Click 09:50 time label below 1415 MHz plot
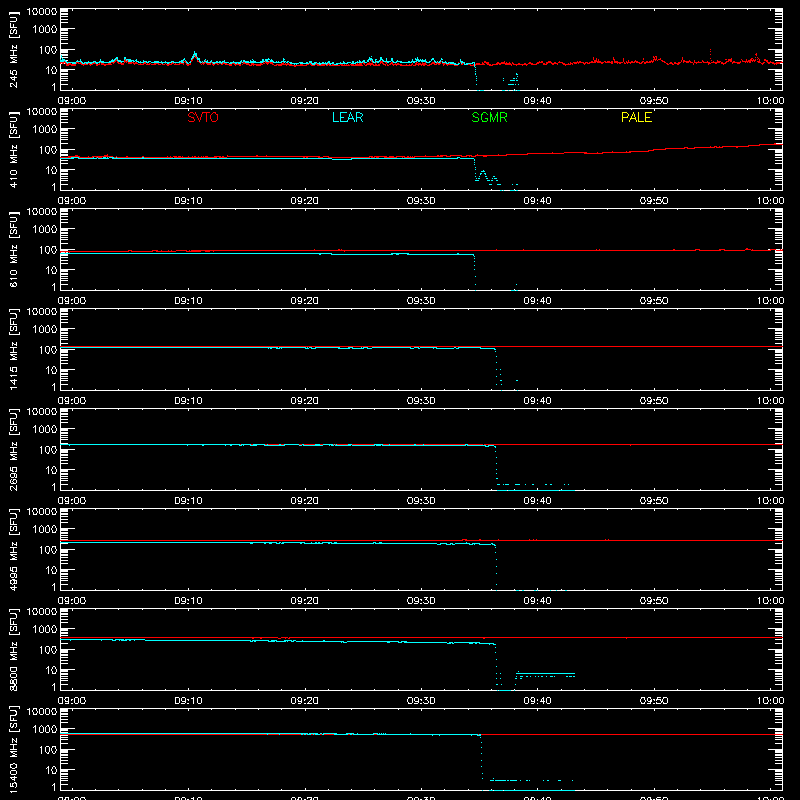 (654, 401)
